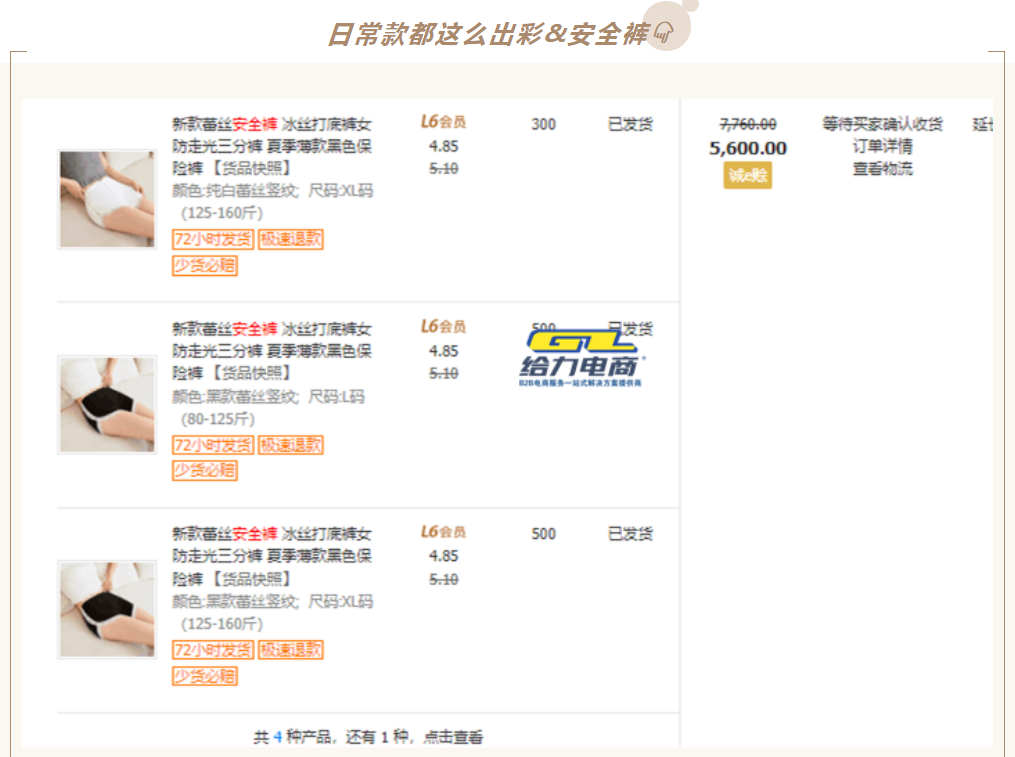
Task: Click 点击查看 to show remaining product
Action: (453, 737)
